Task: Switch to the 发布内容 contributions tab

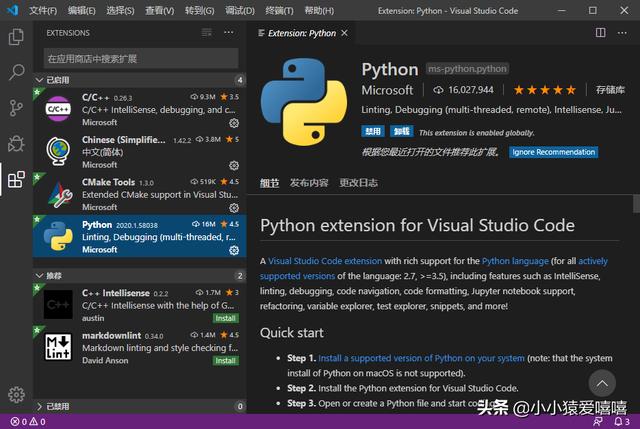Action: click(x=309, y=183)
